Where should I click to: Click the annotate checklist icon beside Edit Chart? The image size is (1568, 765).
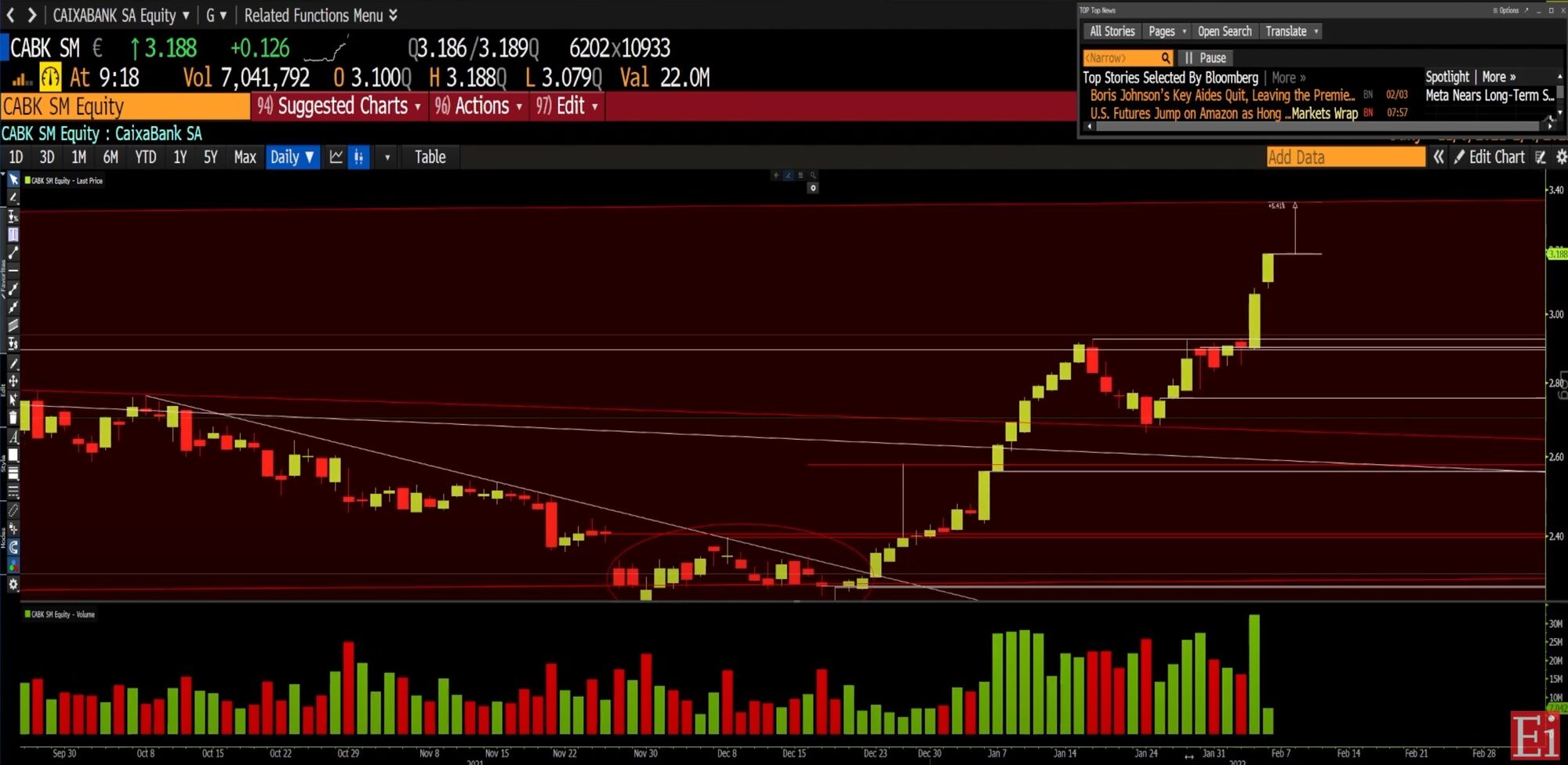(1541, 157)
